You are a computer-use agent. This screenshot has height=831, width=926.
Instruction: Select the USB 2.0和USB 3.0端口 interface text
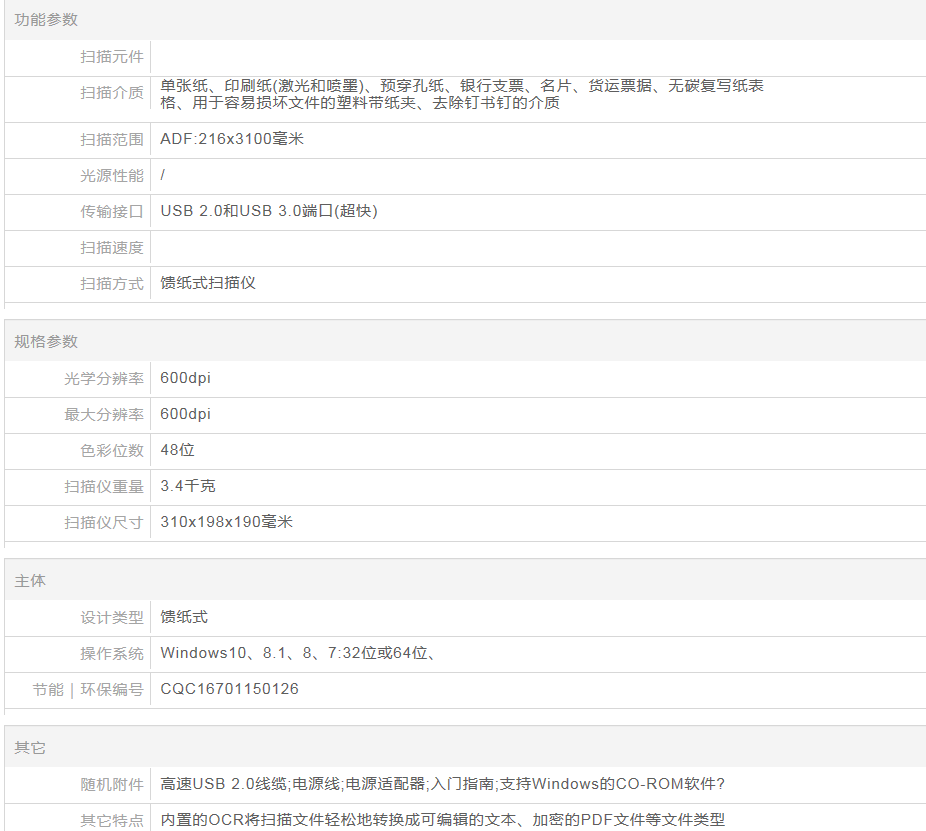click(269, 211)
